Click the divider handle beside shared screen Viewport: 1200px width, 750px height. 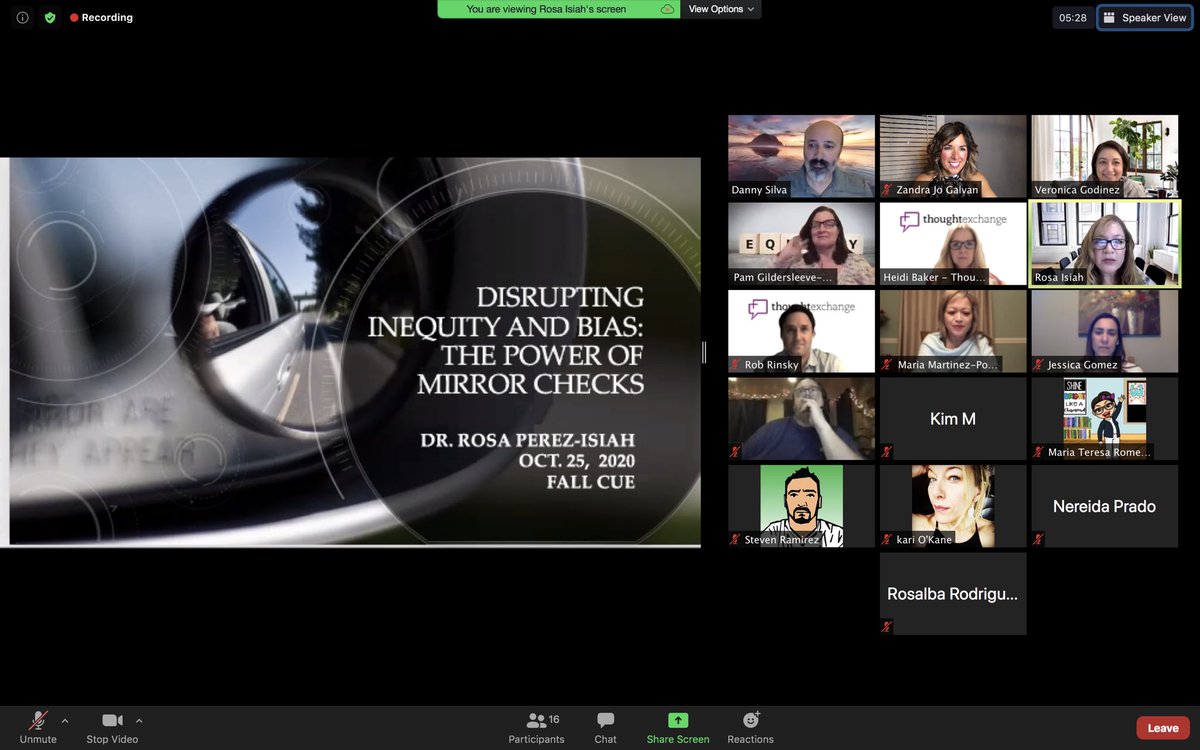(704, 352)
